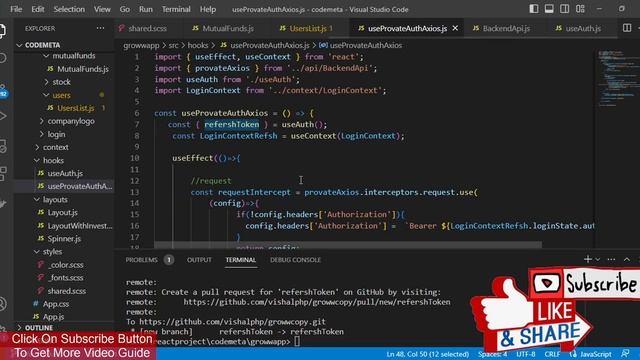Open GitHub pull request URL in terminal
Screen dimensions: 640x360
tap(317, 302)
